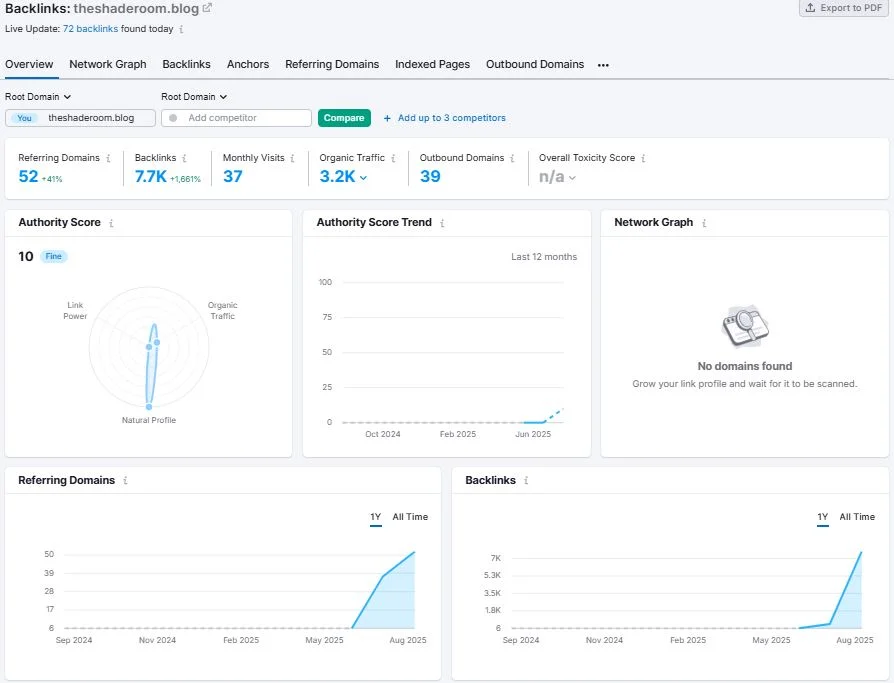Switch to the Anchors tab
Screen dimensions: 894x683
click(247, 64)
